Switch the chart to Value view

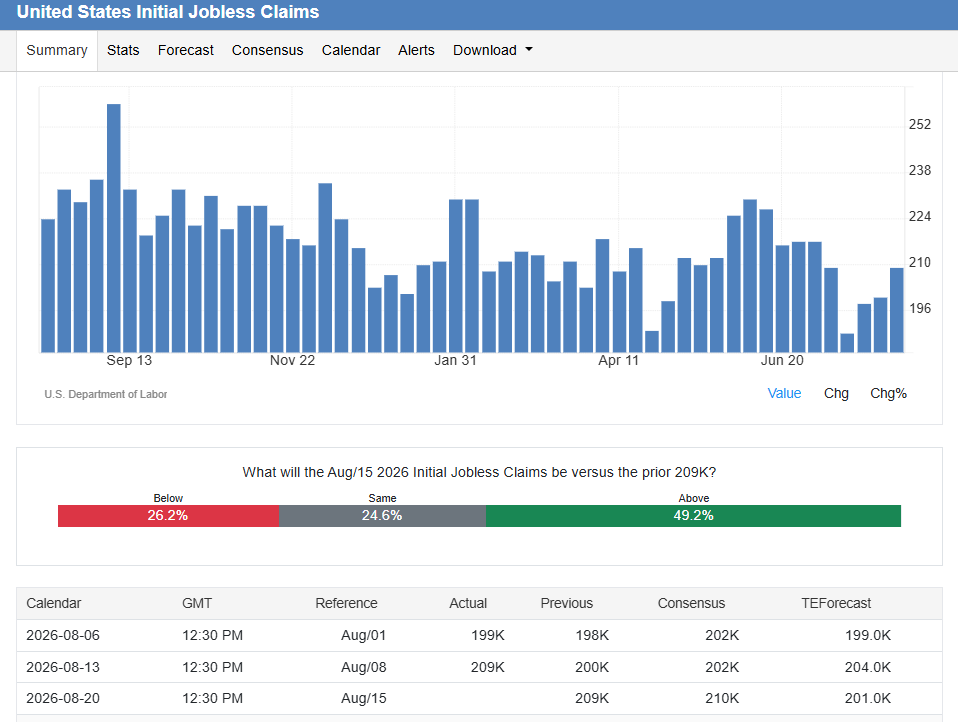(x=784, y=393)
